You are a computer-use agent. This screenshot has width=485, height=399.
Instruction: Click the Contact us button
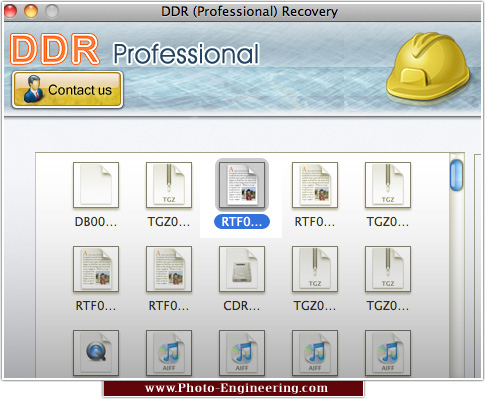click(68, 90)
